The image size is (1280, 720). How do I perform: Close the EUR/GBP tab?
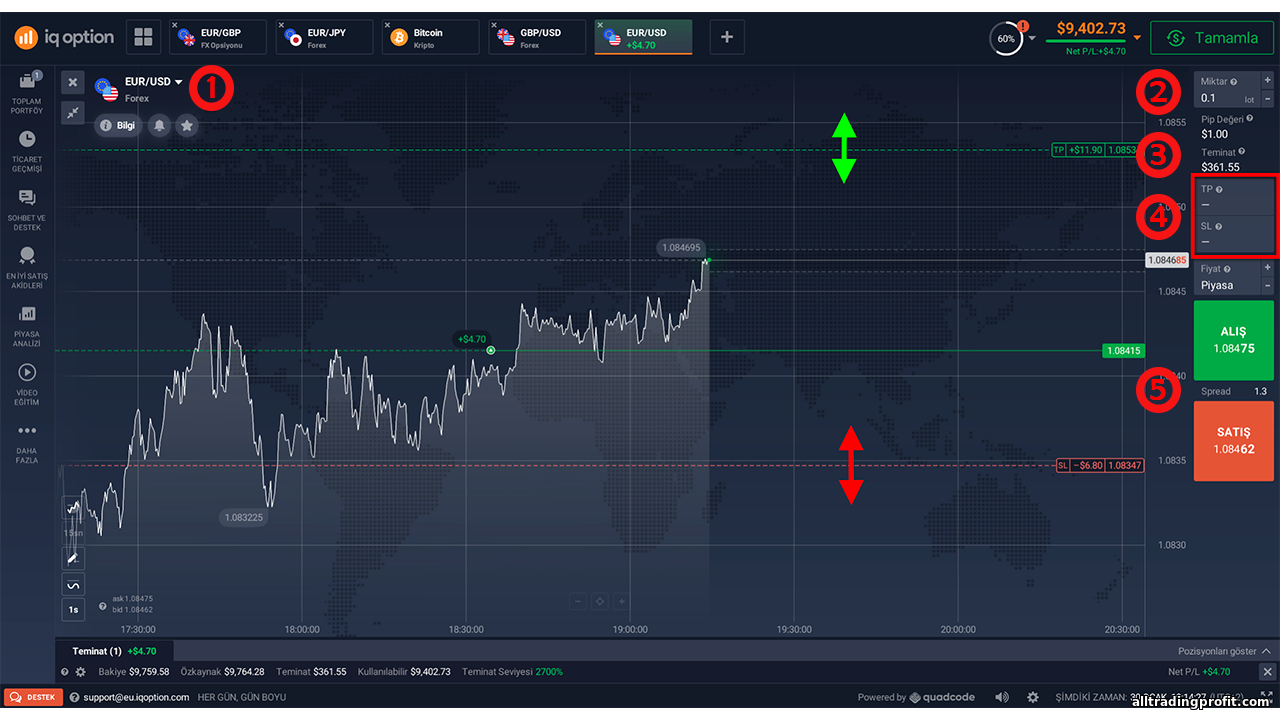tap(176, 25)
